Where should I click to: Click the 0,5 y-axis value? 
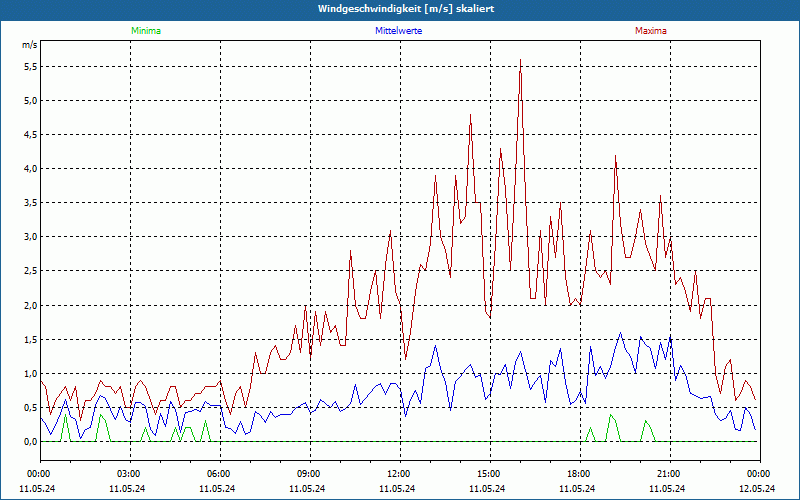tap(31, 408)
